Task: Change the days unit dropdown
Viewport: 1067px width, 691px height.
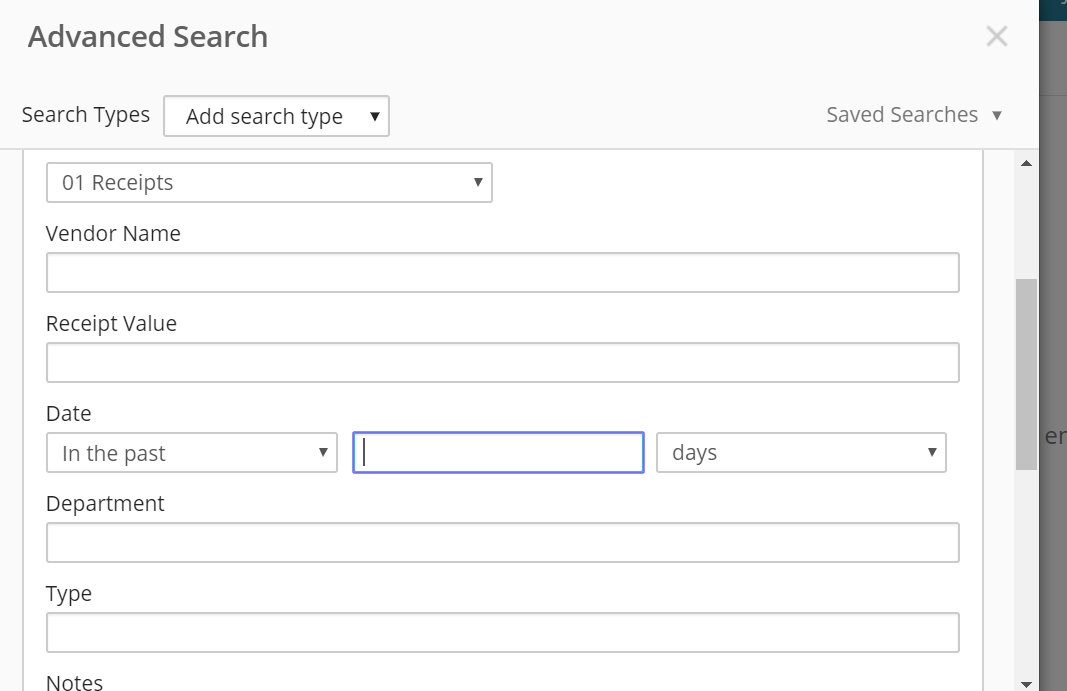Action: 800,453
